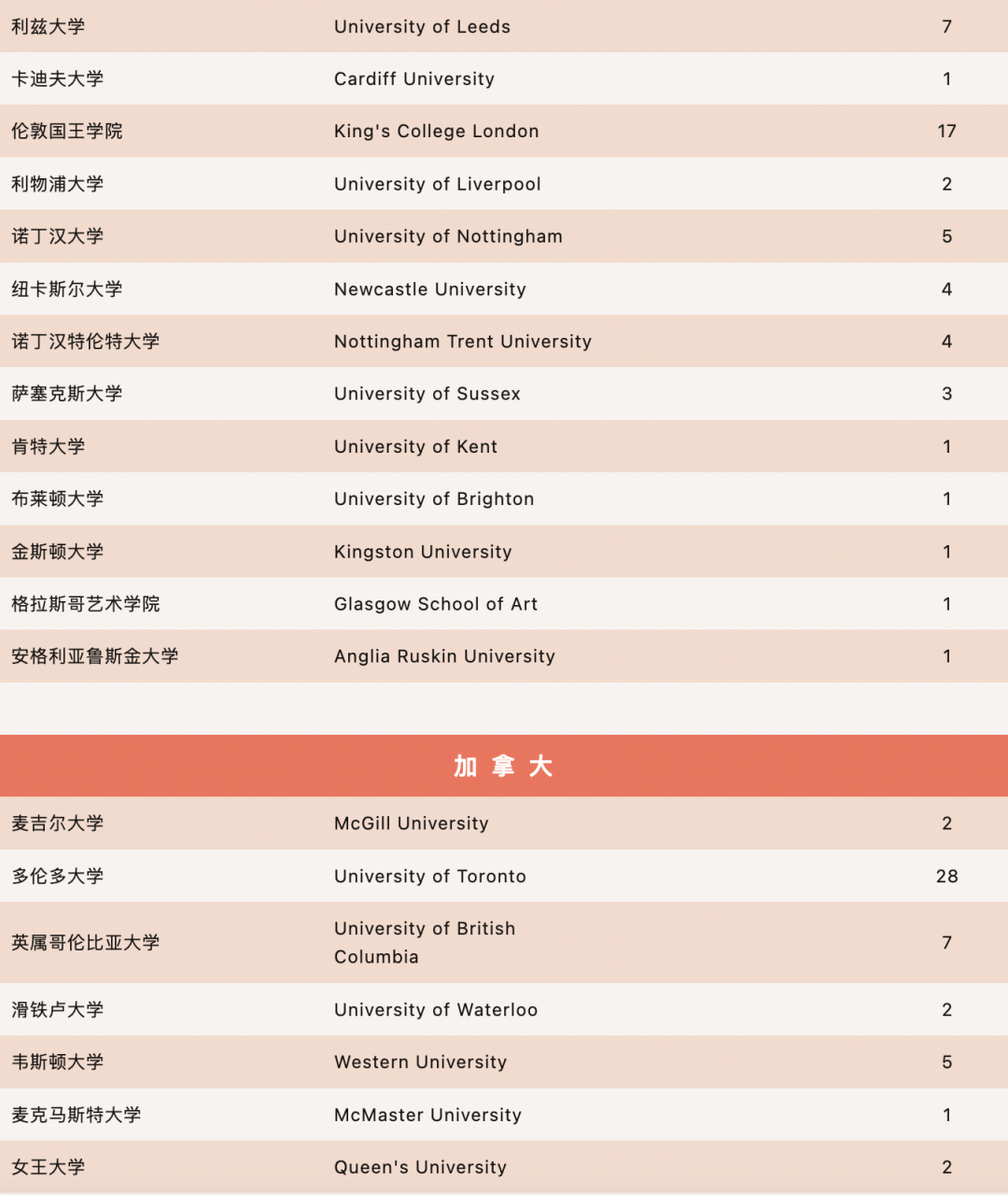Click the Chinese name 肯特大学
Screen dimensions: 1008x1195
coord(48,446)
